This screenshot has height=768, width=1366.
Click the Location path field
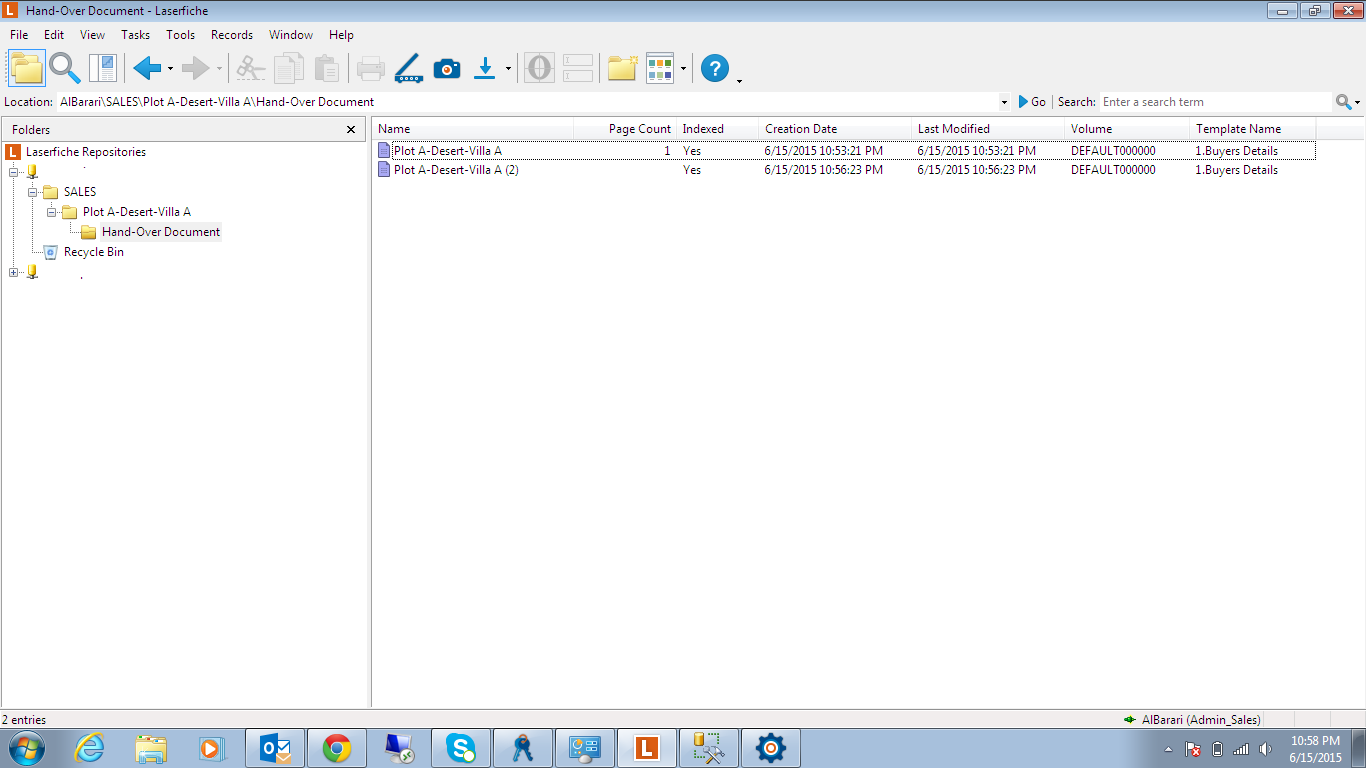[x=527, y=102]
